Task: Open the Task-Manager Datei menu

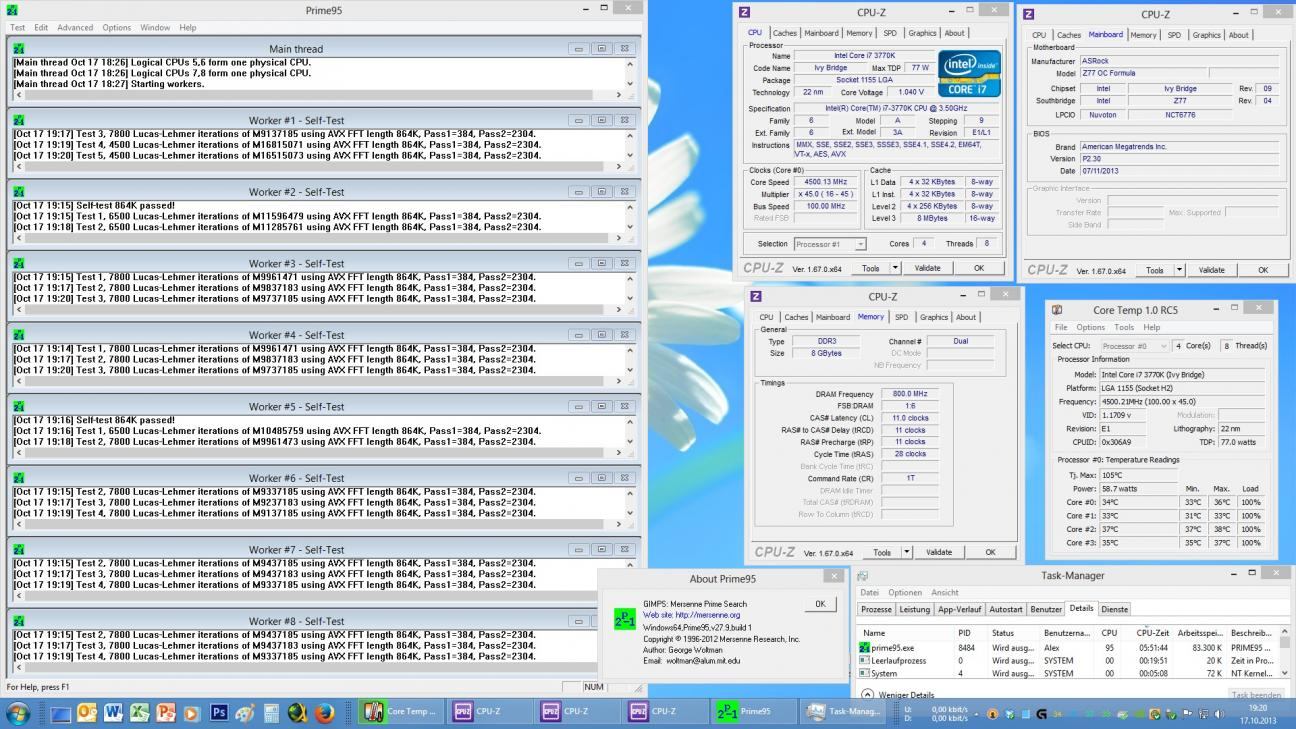Action: tap(869, 592)
